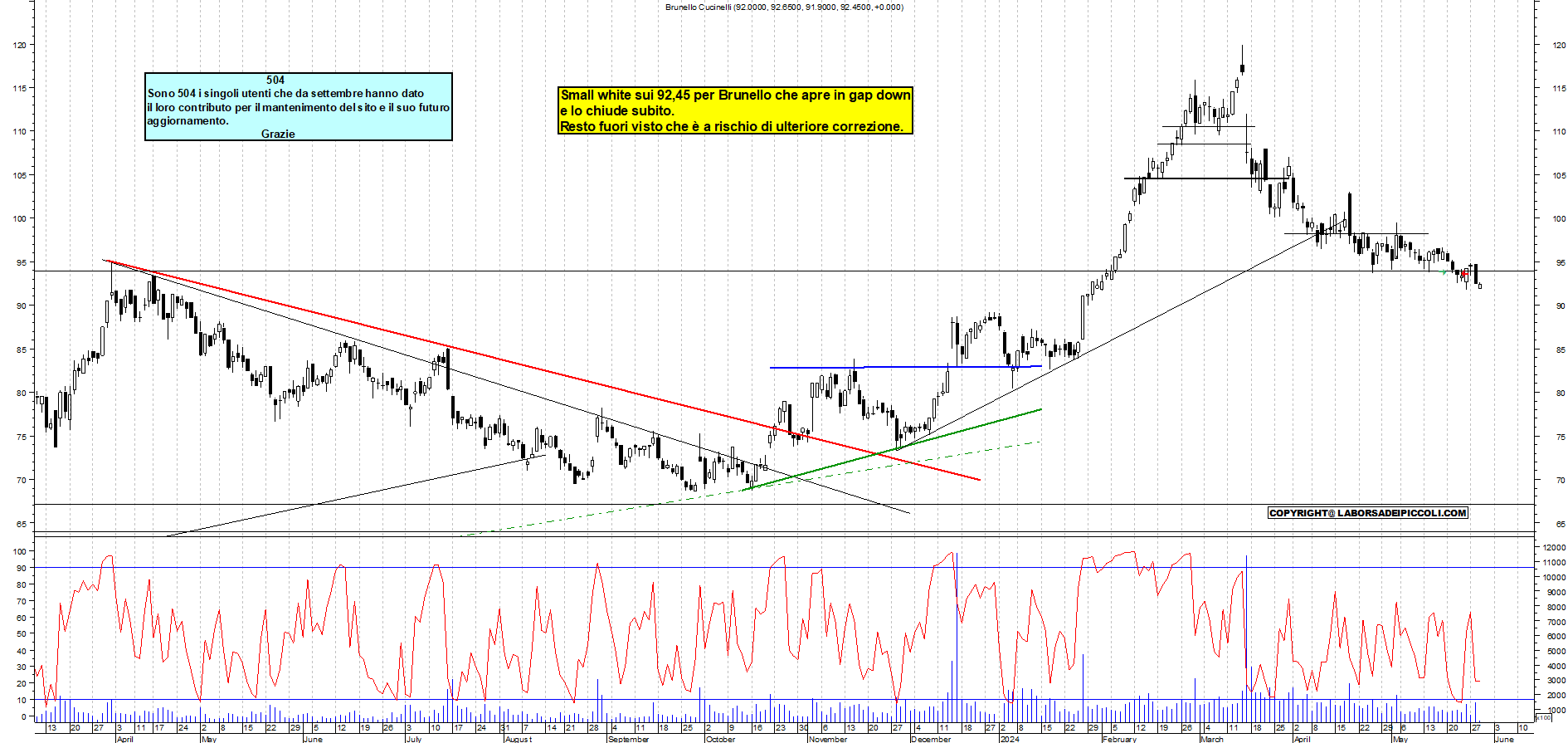The height and width of the screenshot is (743, 1568).
Task: Click the Brunello Cucinelli chart title text
Action: [784, 7]
